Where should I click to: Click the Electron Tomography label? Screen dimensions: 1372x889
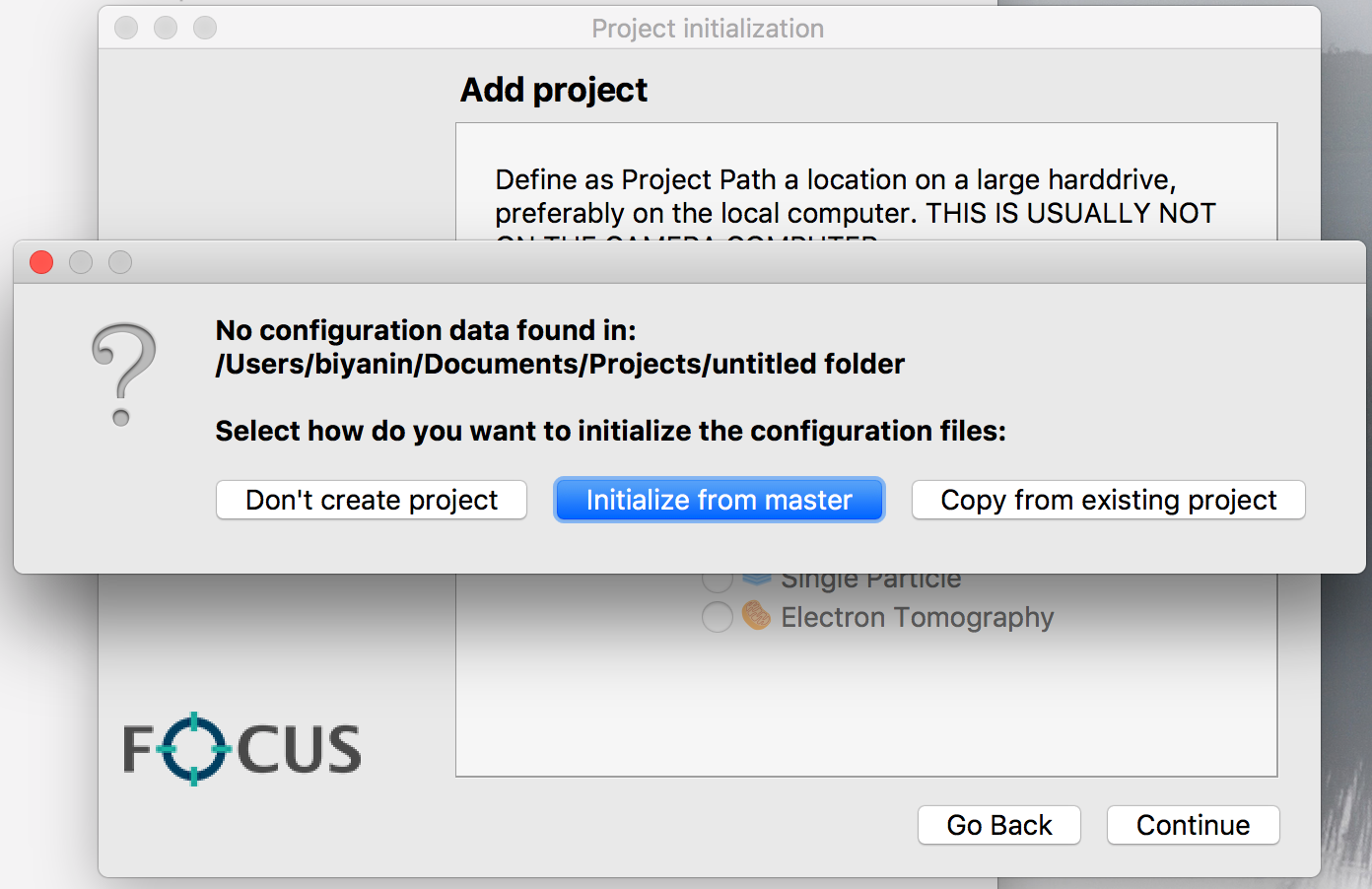pyautogui.click(x=917, y=617)
